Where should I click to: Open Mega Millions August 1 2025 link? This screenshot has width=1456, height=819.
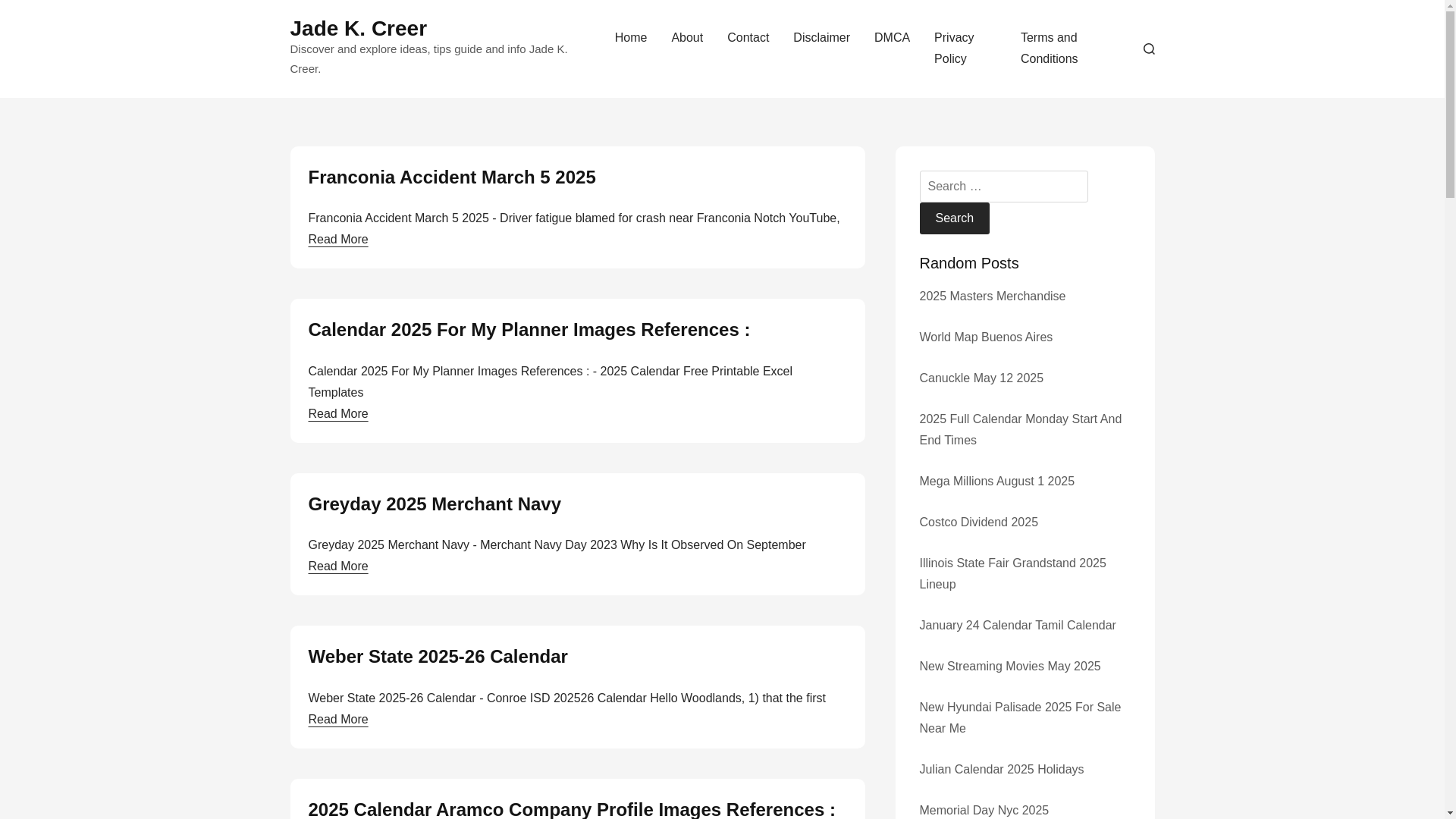(996, 482)
